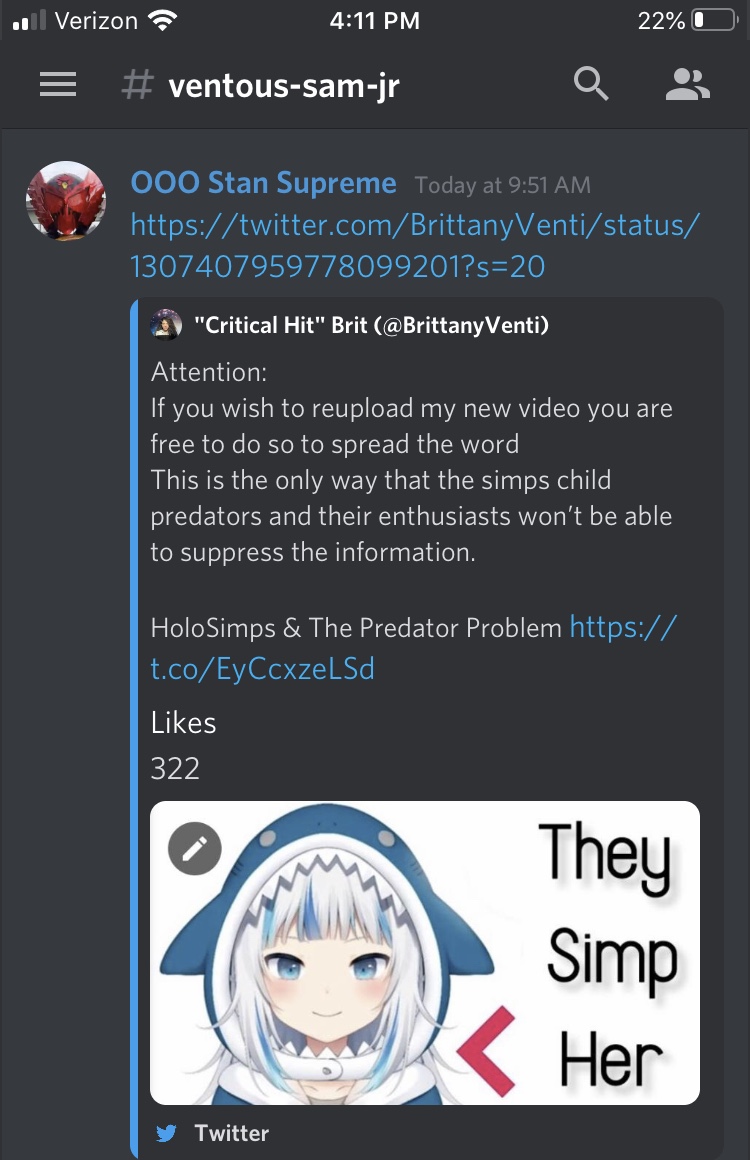The height and width of the screenshot is (1160, 750).
Task: Tap the 'Today at 9:51 AM' timestamp
Action: click(x=502, y=185)
